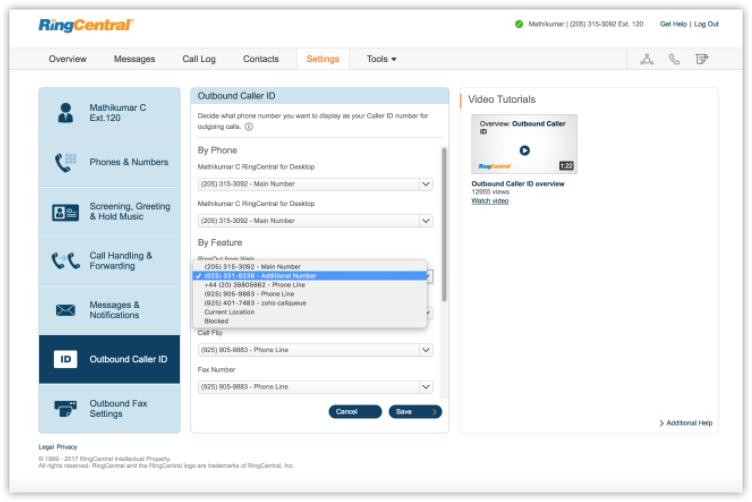
Task: Open Call Handling & Forwarding section
Action: pos(109,261)
